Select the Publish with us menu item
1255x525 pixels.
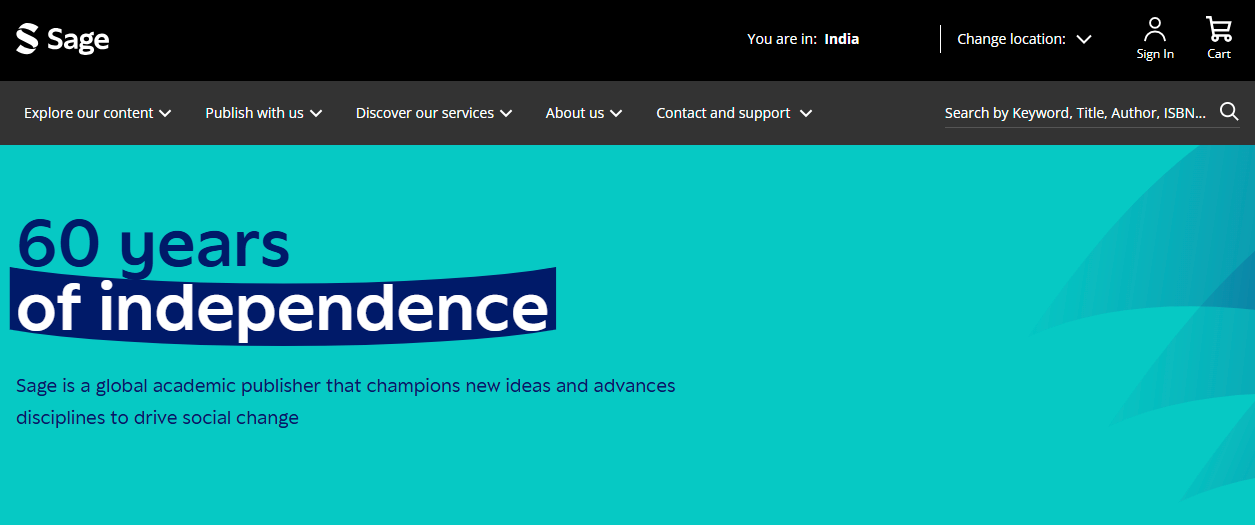(x=254, y=113)
